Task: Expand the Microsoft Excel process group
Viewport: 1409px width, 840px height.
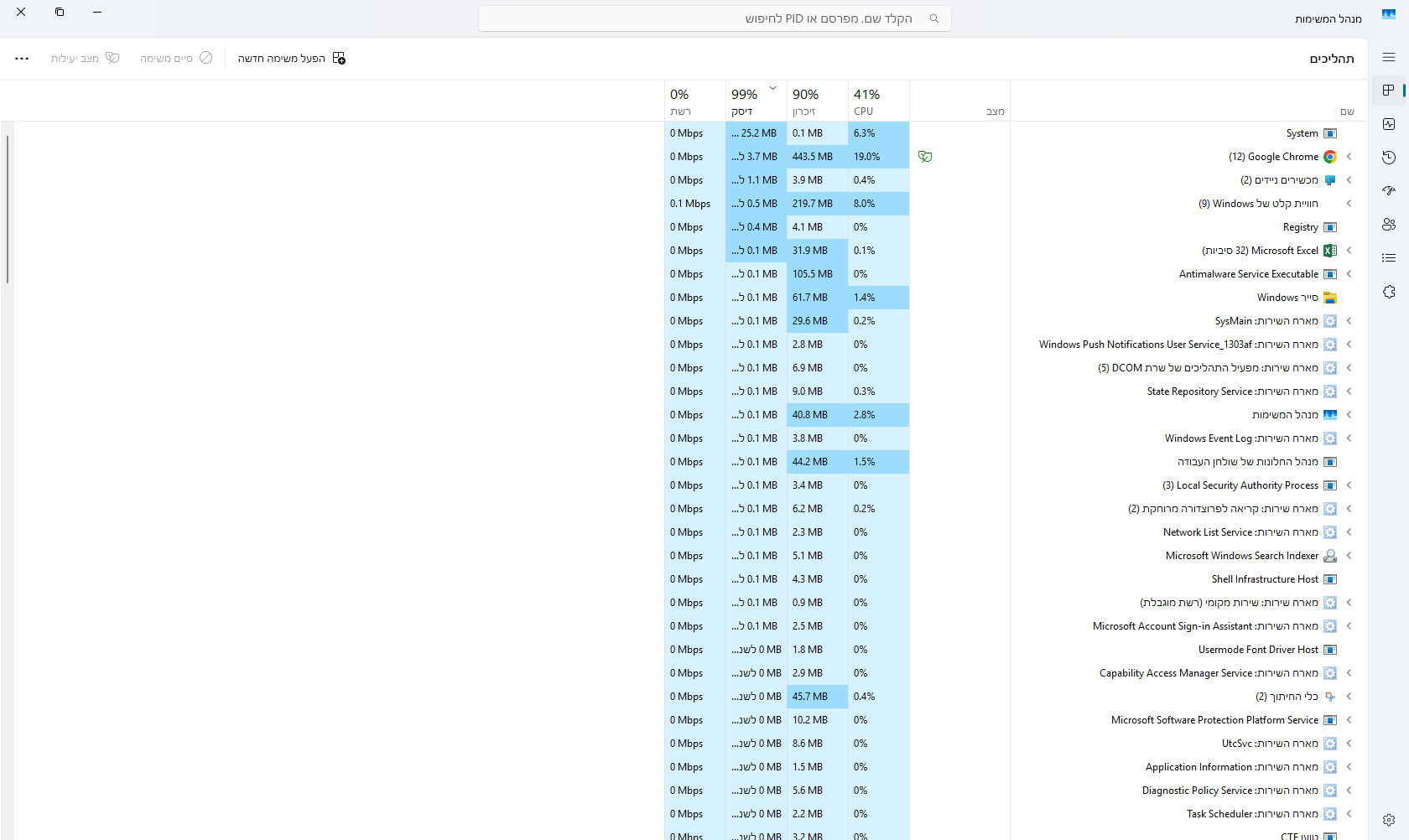Action: pos(1349,251)
